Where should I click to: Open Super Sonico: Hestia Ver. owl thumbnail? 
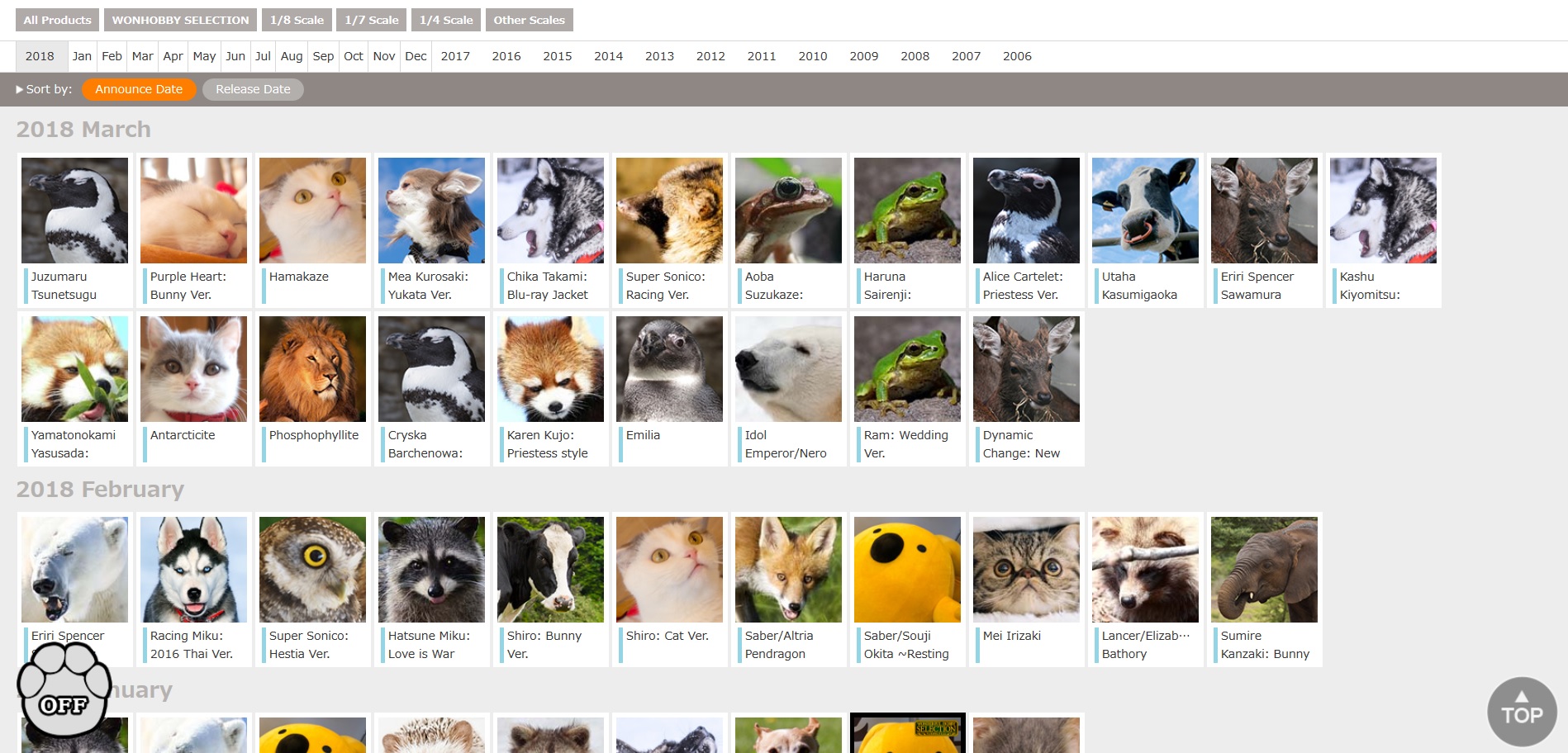[312, 570]
